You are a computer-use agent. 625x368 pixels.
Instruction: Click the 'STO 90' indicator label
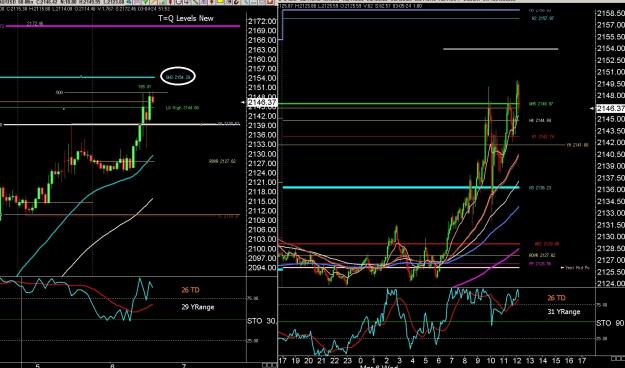[610, 323]
